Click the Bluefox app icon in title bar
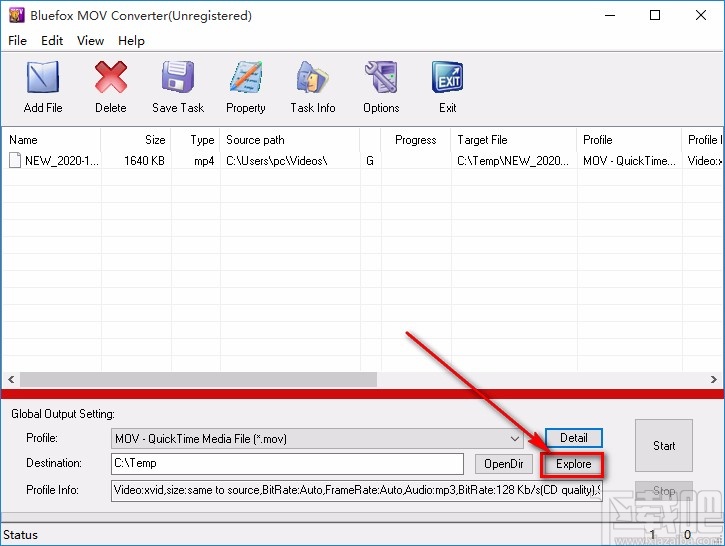 click(17, 16)
